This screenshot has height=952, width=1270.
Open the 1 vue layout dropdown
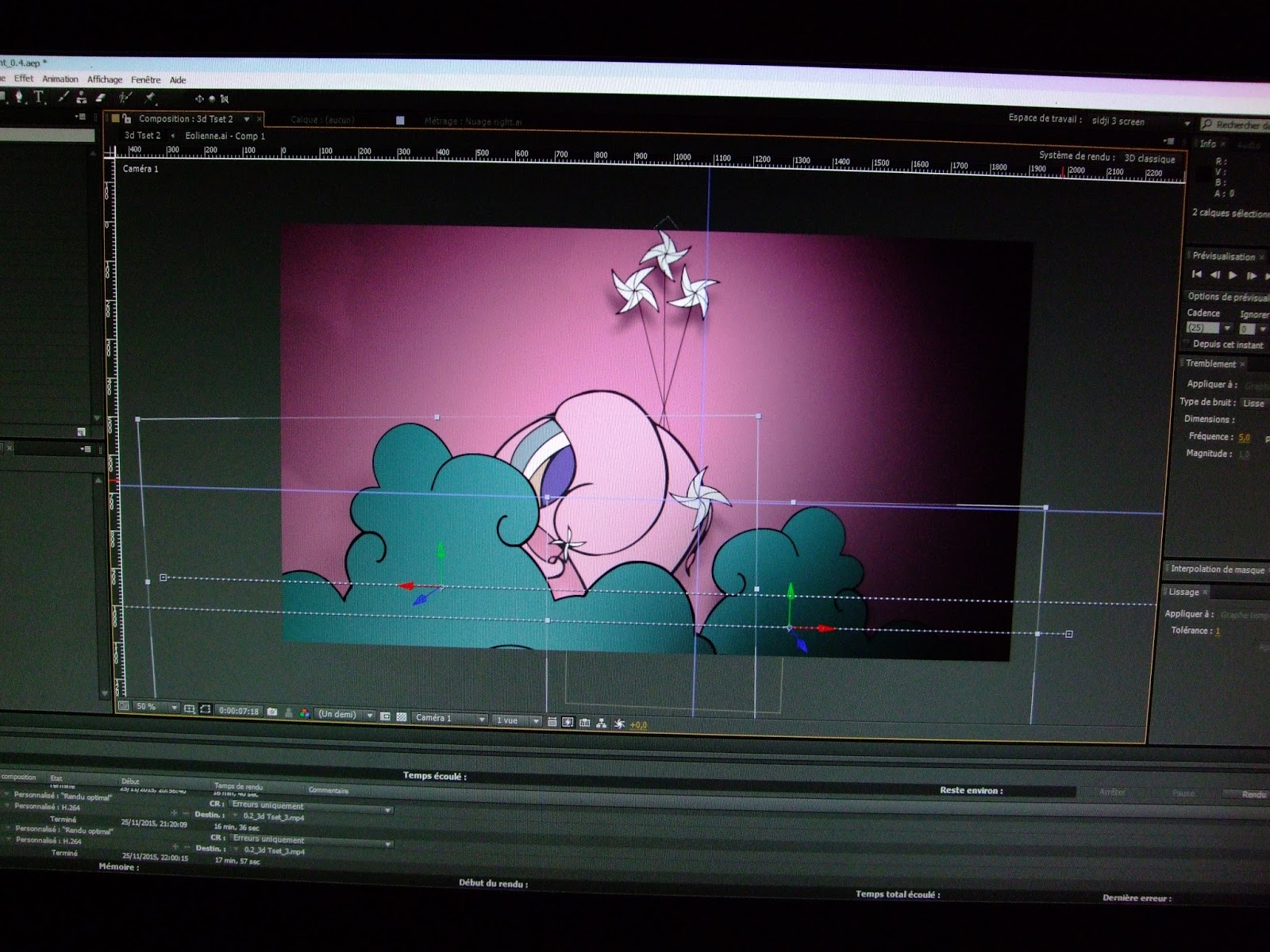click(x=517, y=720)
